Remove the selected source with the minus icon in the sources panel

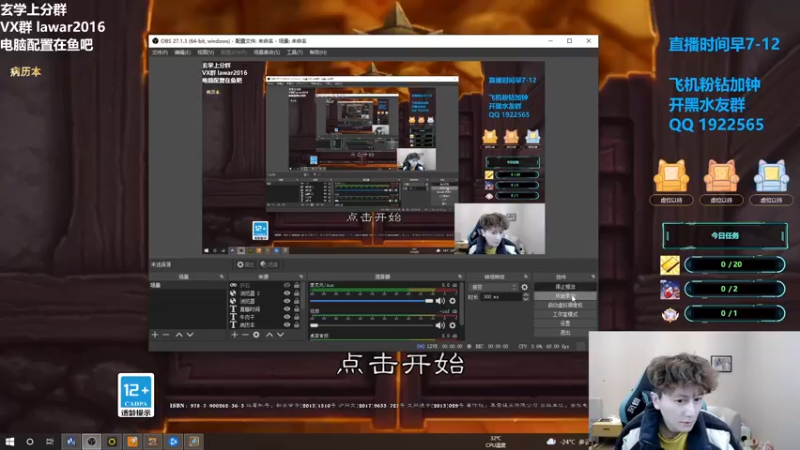245,335
